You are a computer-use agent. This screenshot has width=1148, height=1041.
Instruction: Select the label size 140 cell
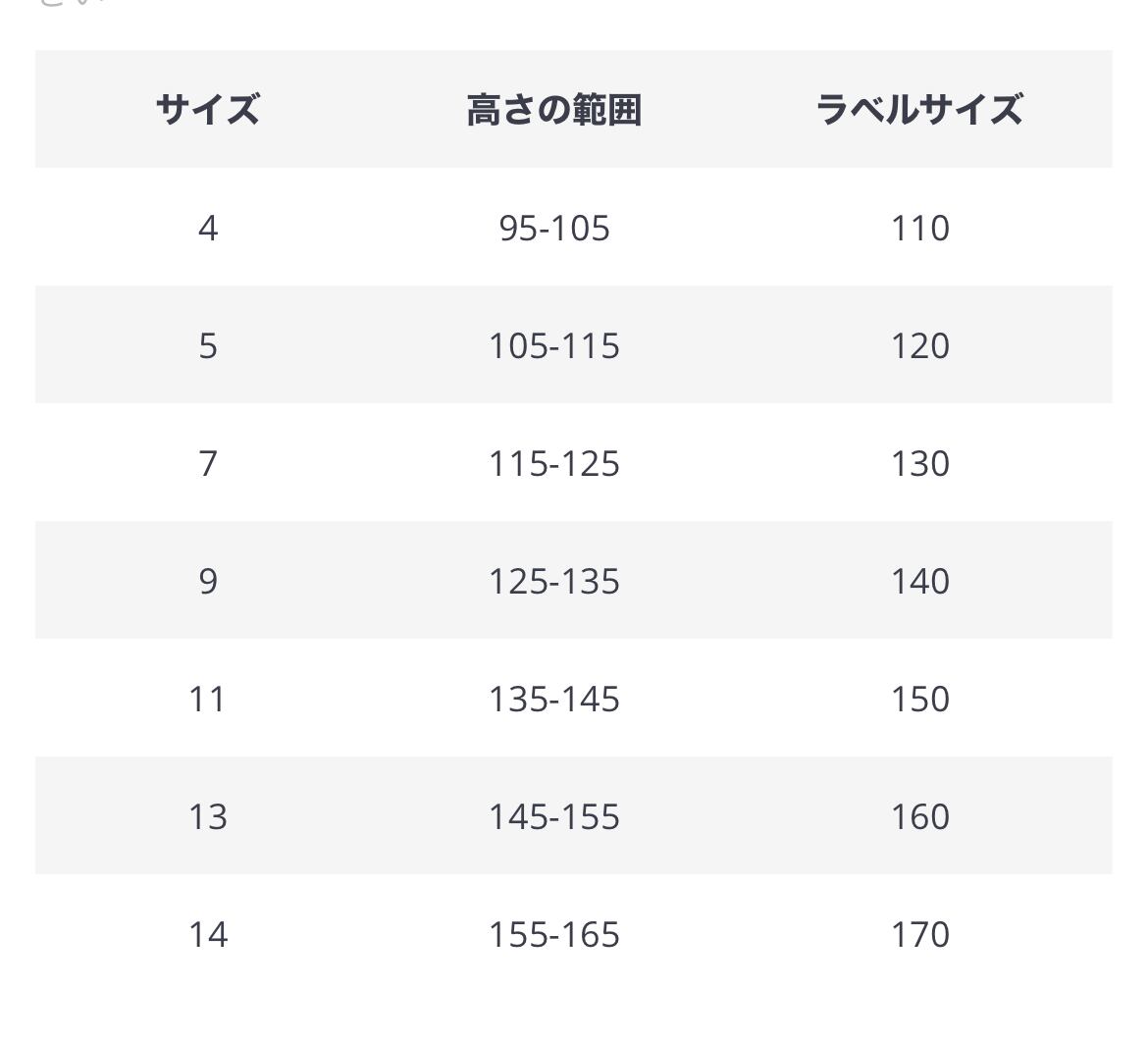[x=919, y=581]
